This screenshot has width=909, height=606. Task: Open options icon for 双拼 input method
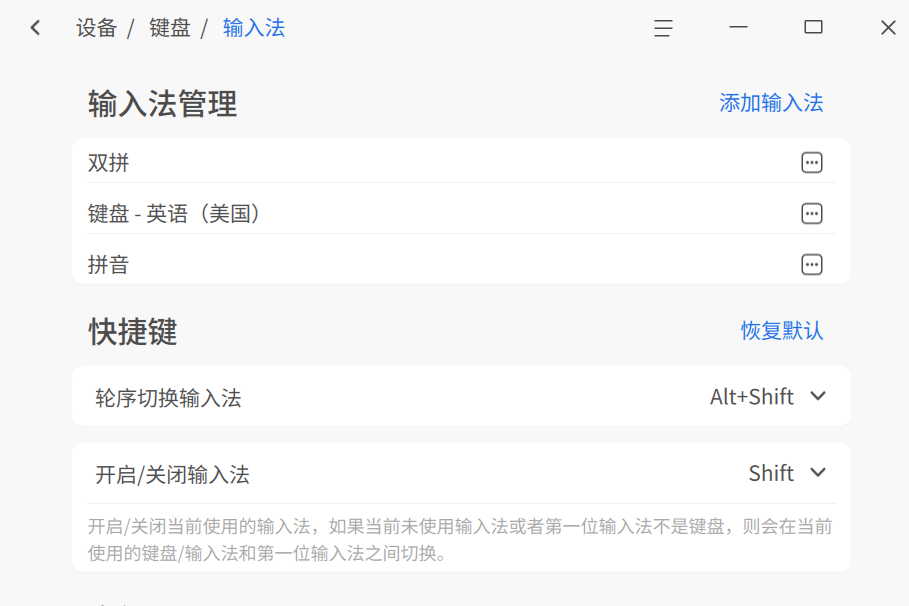(x=812, y=162)
